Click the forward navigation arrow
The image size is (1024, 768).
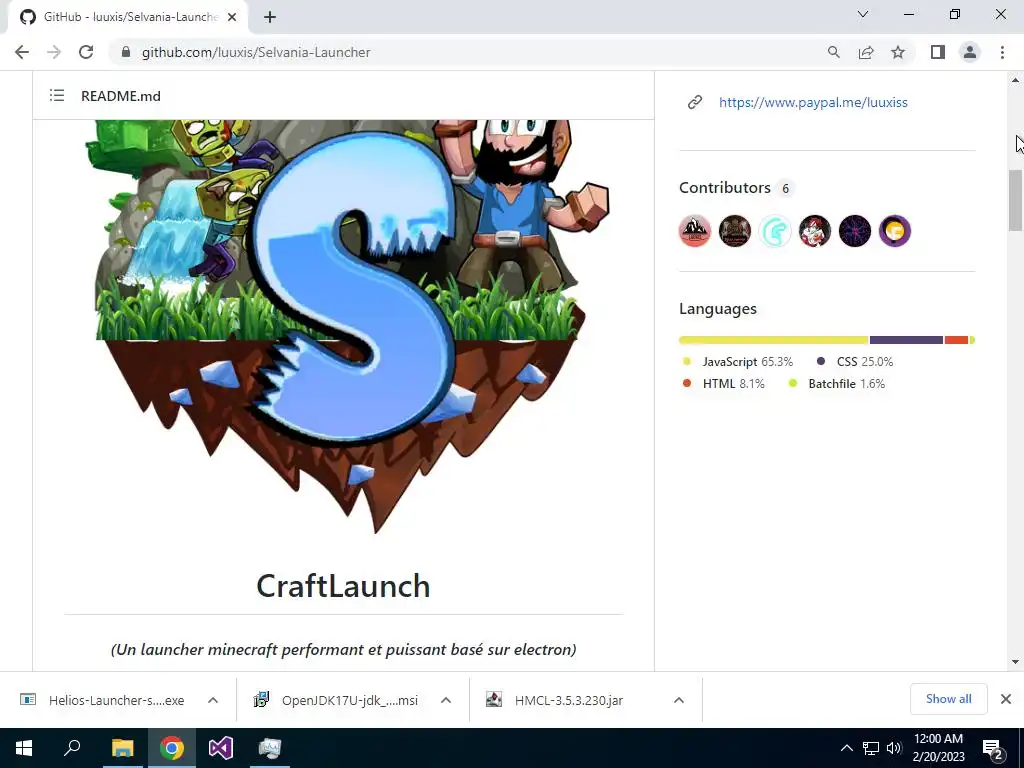coord(54,52)
